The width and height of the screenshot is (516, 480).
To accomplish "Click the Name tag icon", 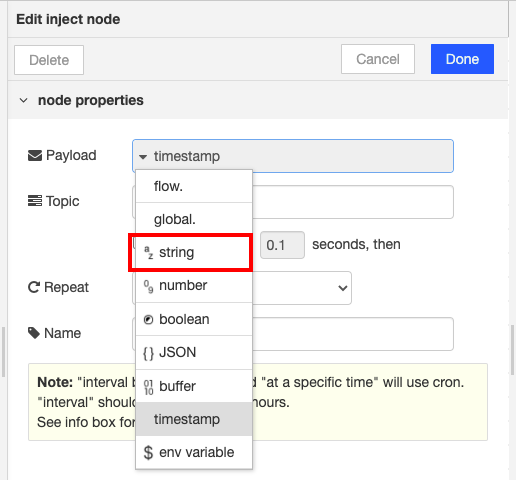I will 34,333.
